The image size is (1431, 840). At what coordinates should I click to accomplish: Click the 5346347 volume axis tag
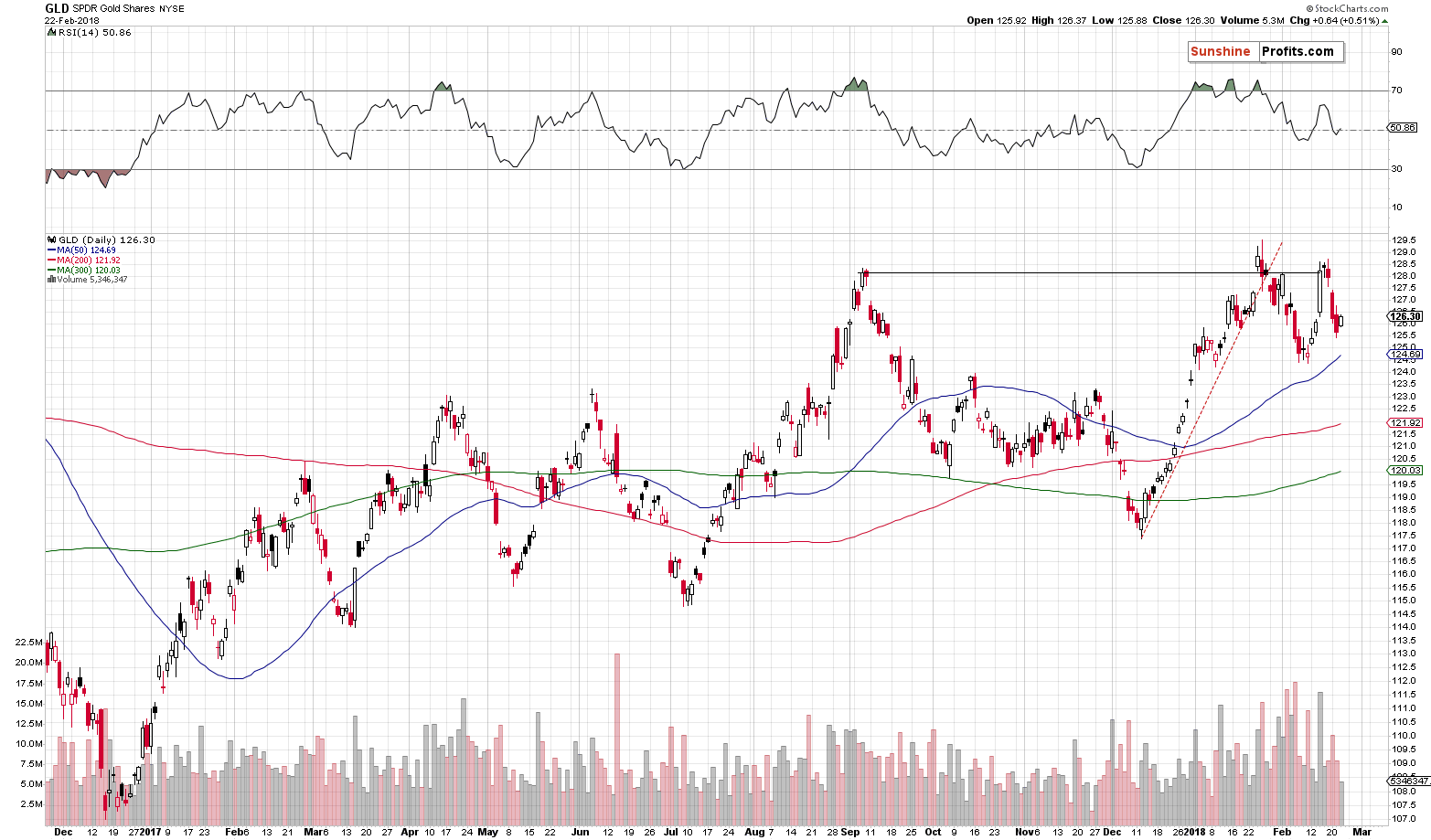[1409, 782]
